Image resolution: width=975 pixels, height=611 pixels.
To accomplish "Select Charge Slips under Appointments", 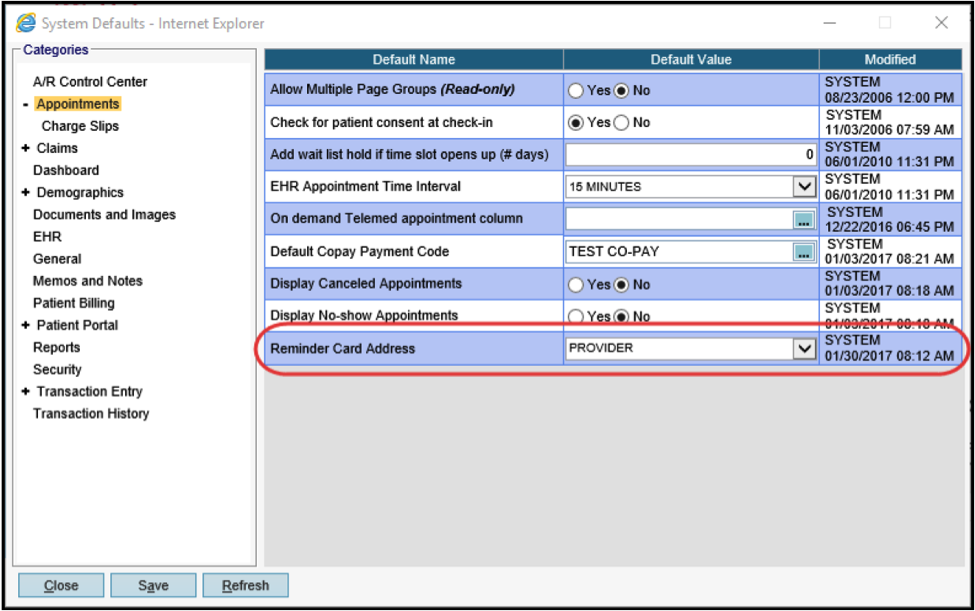I will point(80,126).
